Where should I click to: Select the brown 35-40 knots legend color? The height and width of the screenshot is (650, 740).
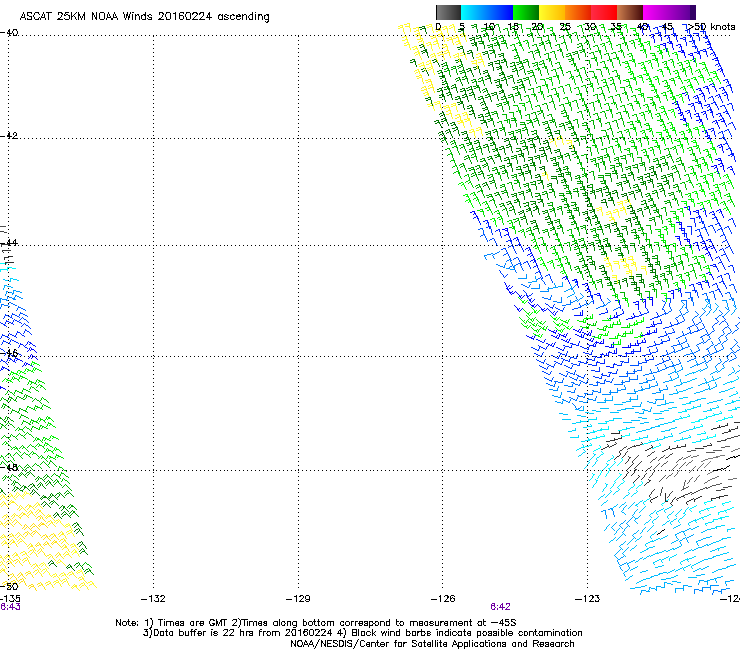[x=630, y=12]
